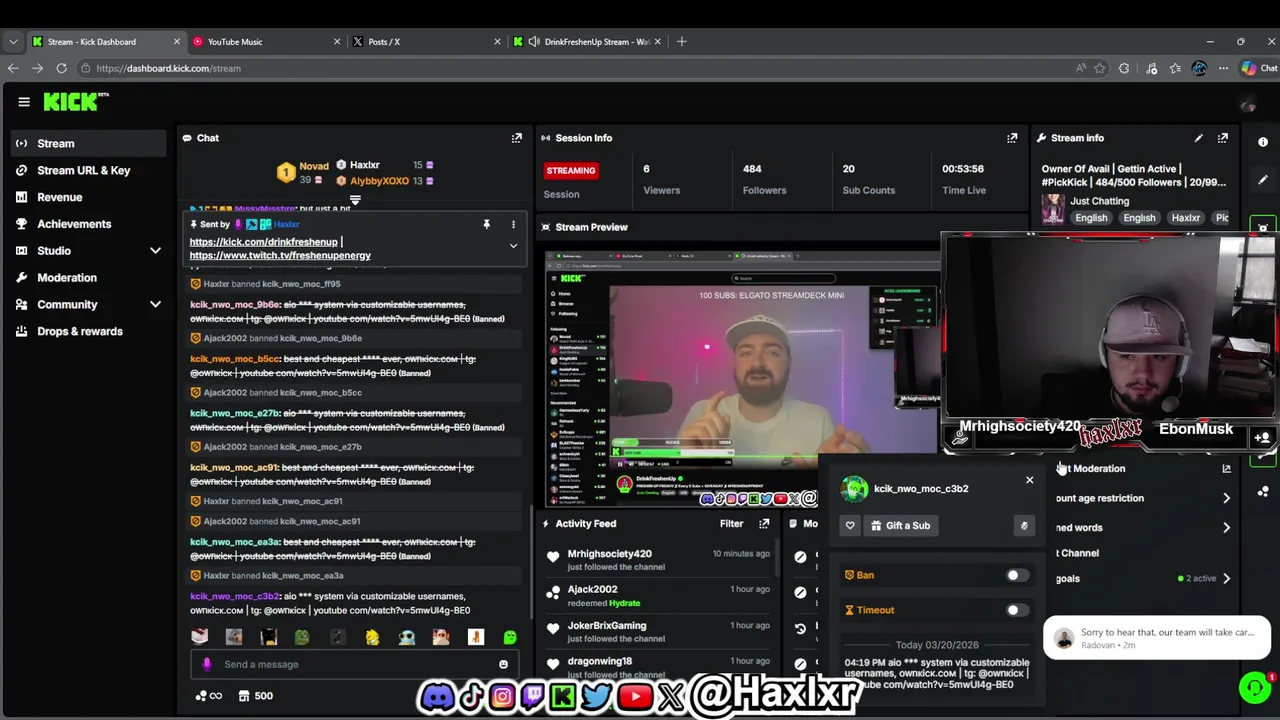Open a new browser tab
The image size is (1280, 720).
point(682,41)
